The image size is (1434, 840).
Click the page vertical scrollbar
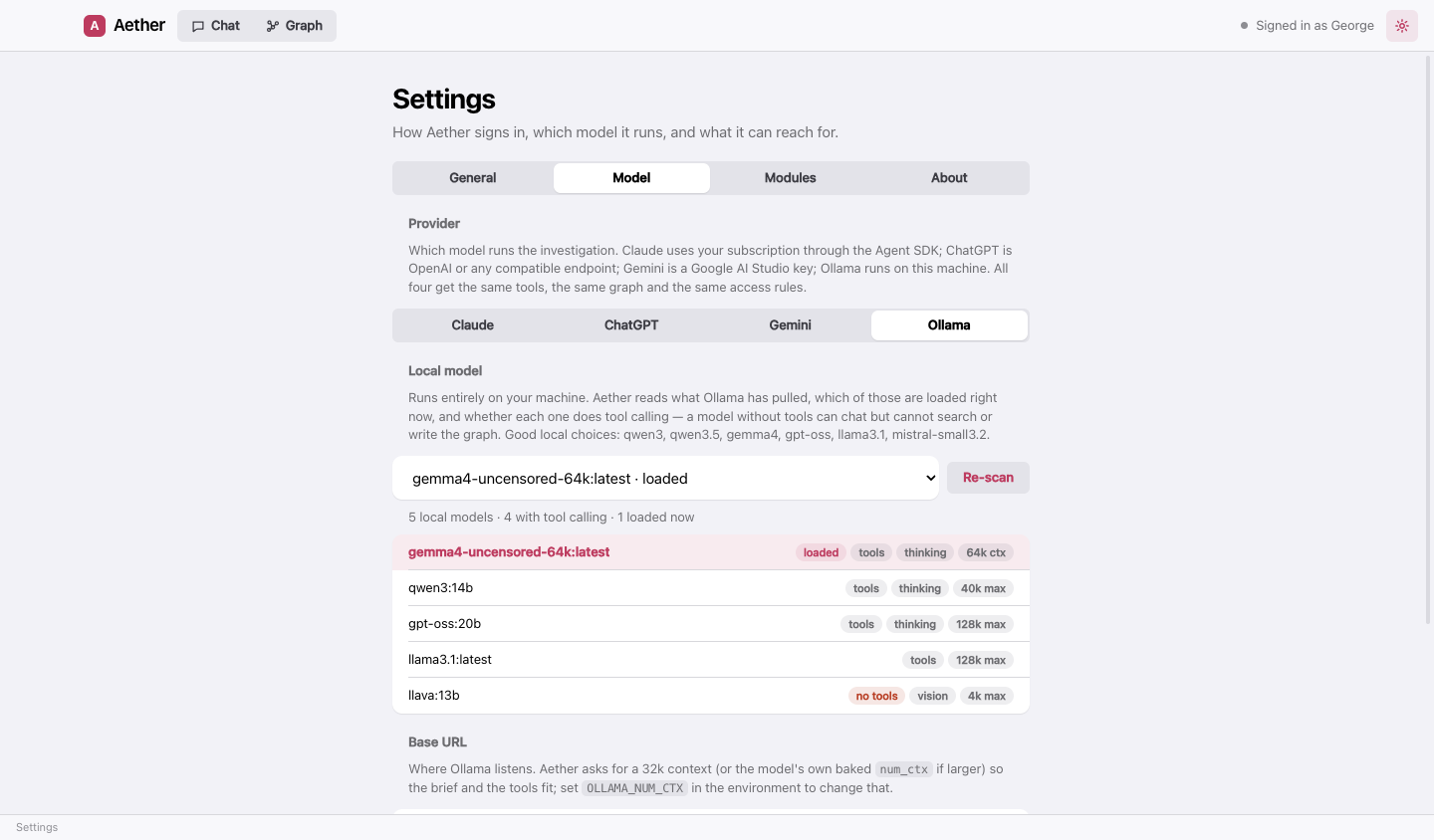point(1429,338)
